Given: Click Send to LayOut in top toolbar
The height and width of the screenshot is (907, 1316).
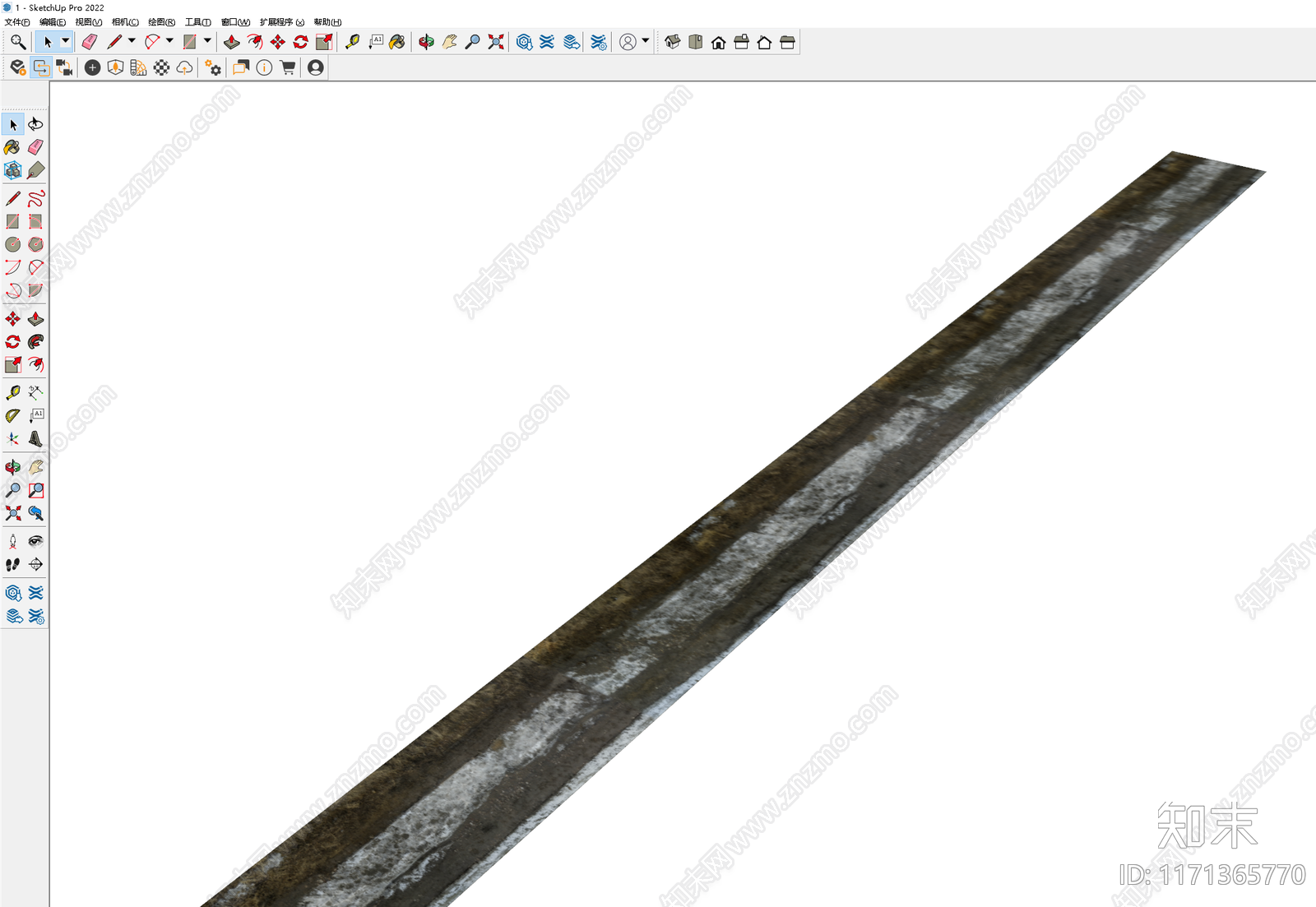Looking at the screenshot, I should point(571,42).
